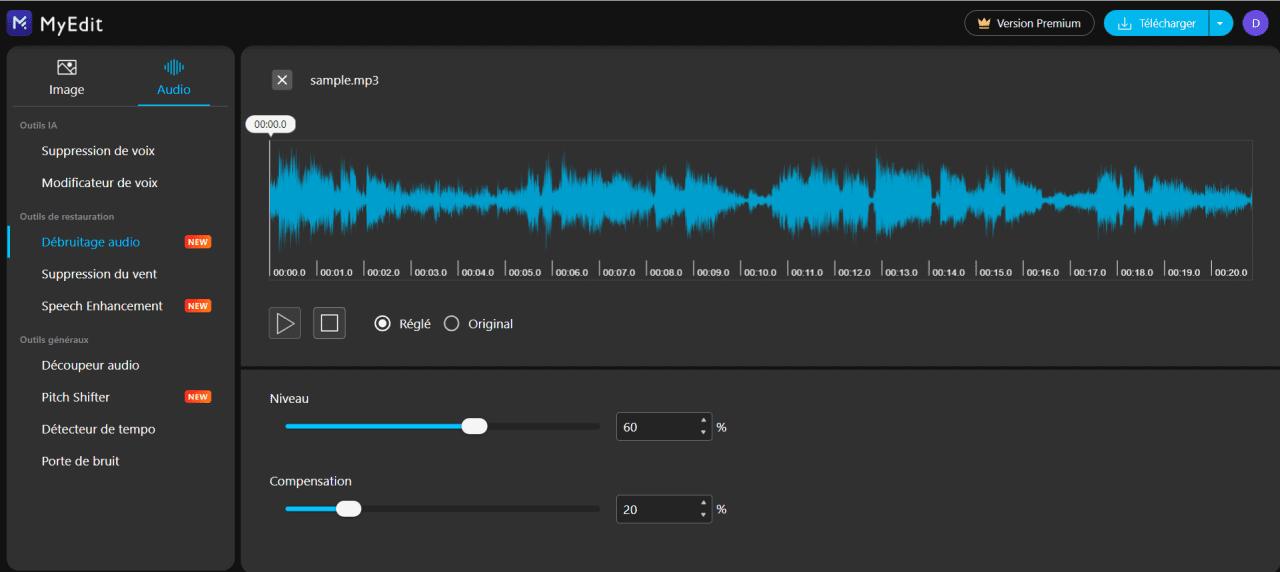
Task: Select the Original radio button
Action: click(451, 324)
